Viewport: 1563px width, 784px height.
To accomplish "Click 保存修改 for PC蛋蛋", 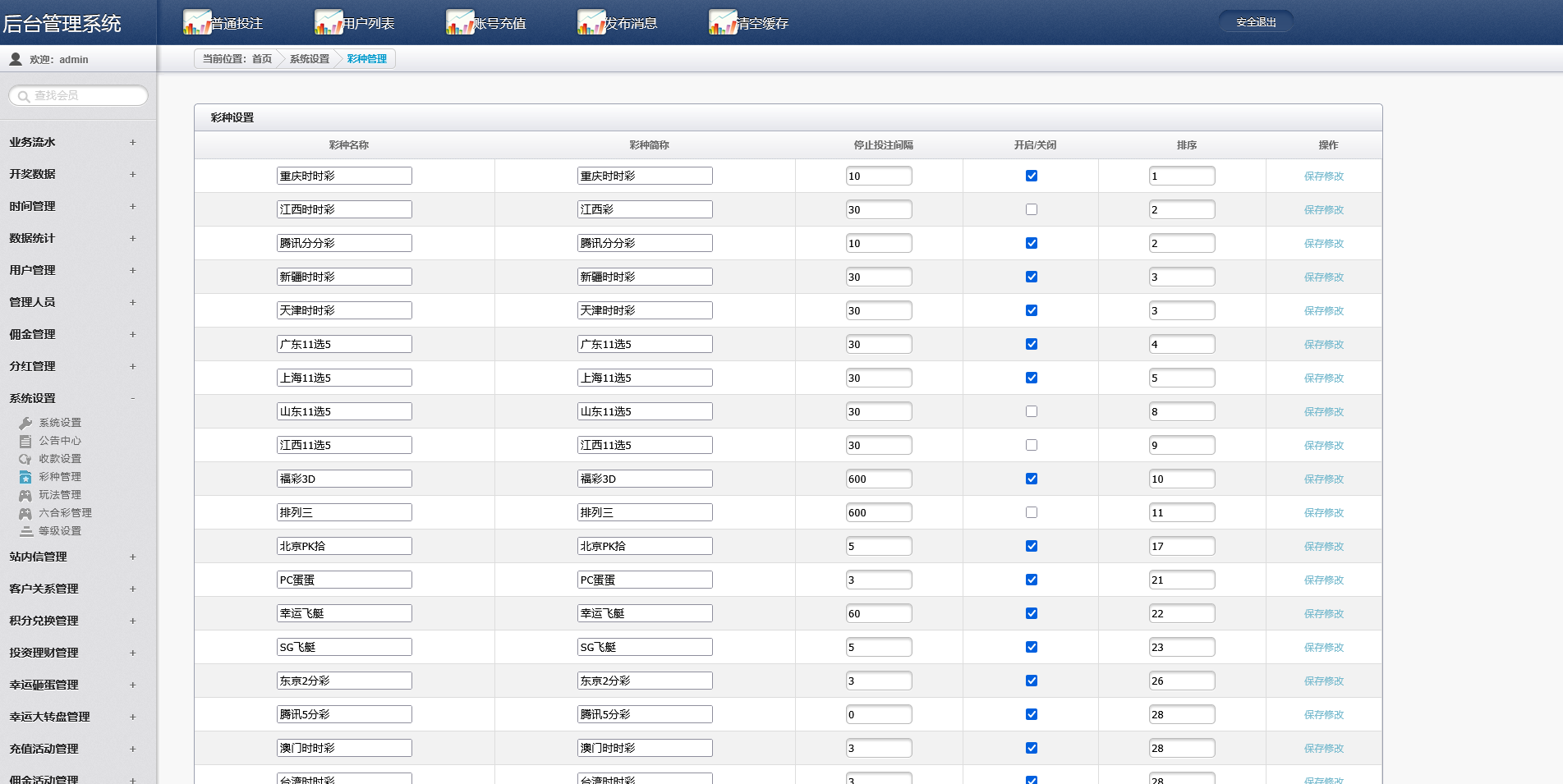I will click(1324, 580).
